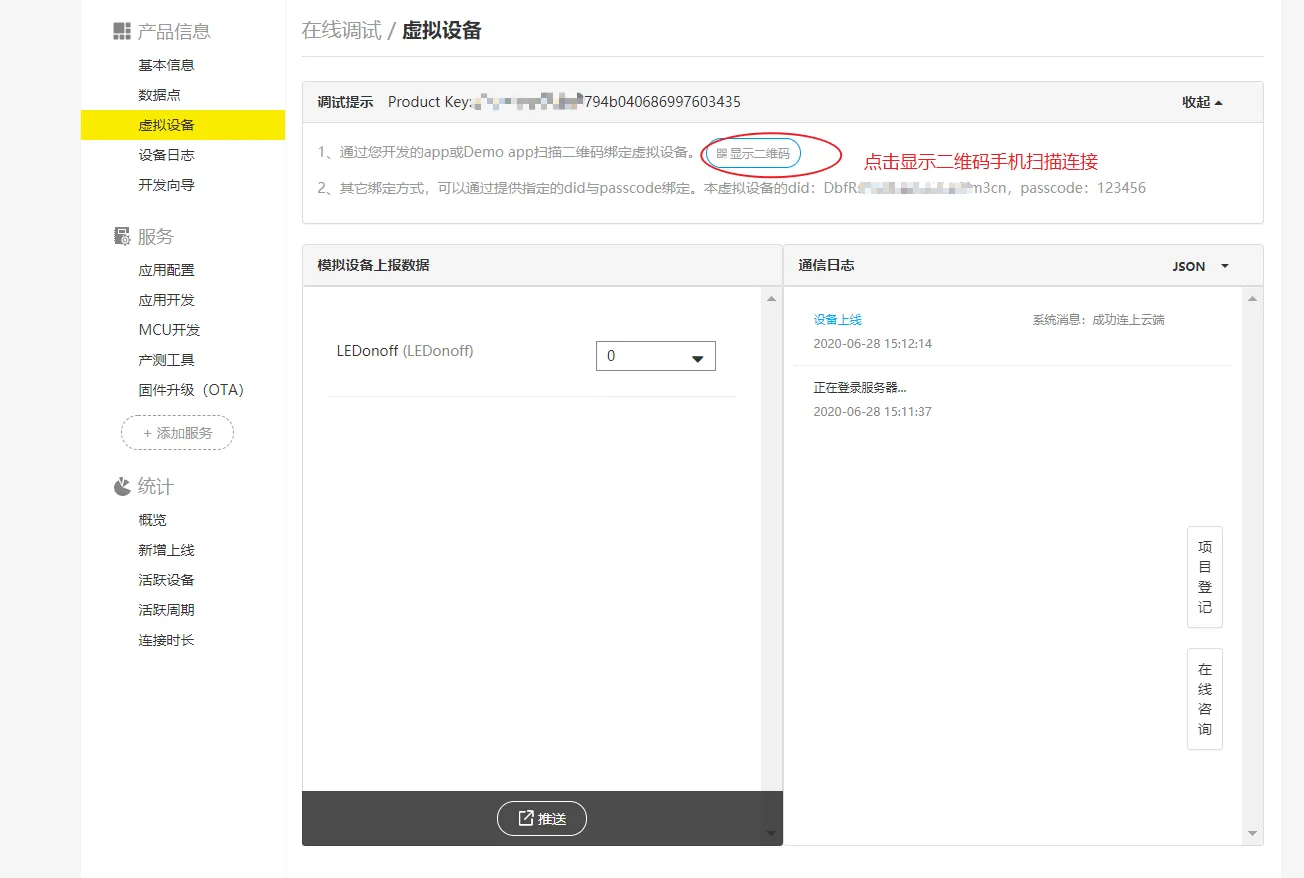
Task: Click the 在线调试 breadcrumb link
Action: tap(341, 30)
